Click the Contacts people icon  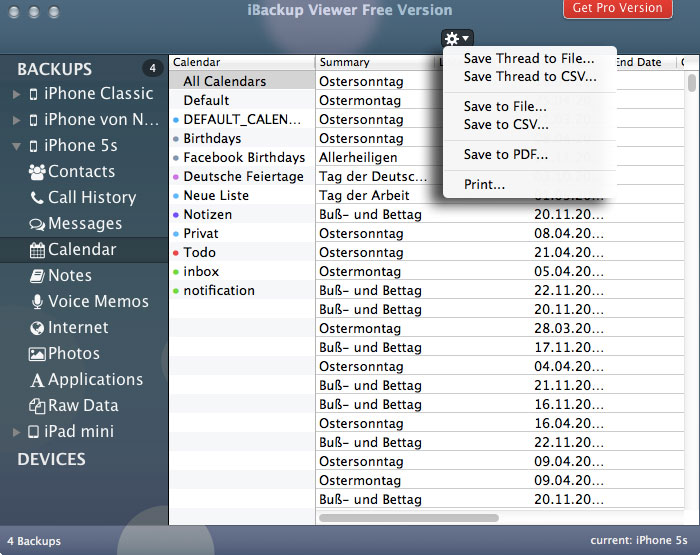37,172
